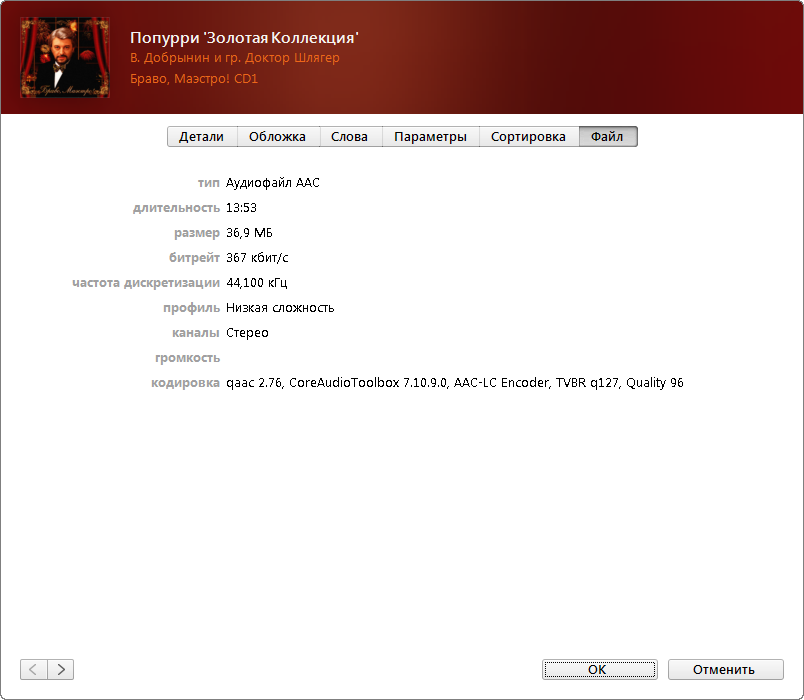The image size is (804, 700).
Task: Click the profile value Низкая сложность
Action: [x=280, y=308]
